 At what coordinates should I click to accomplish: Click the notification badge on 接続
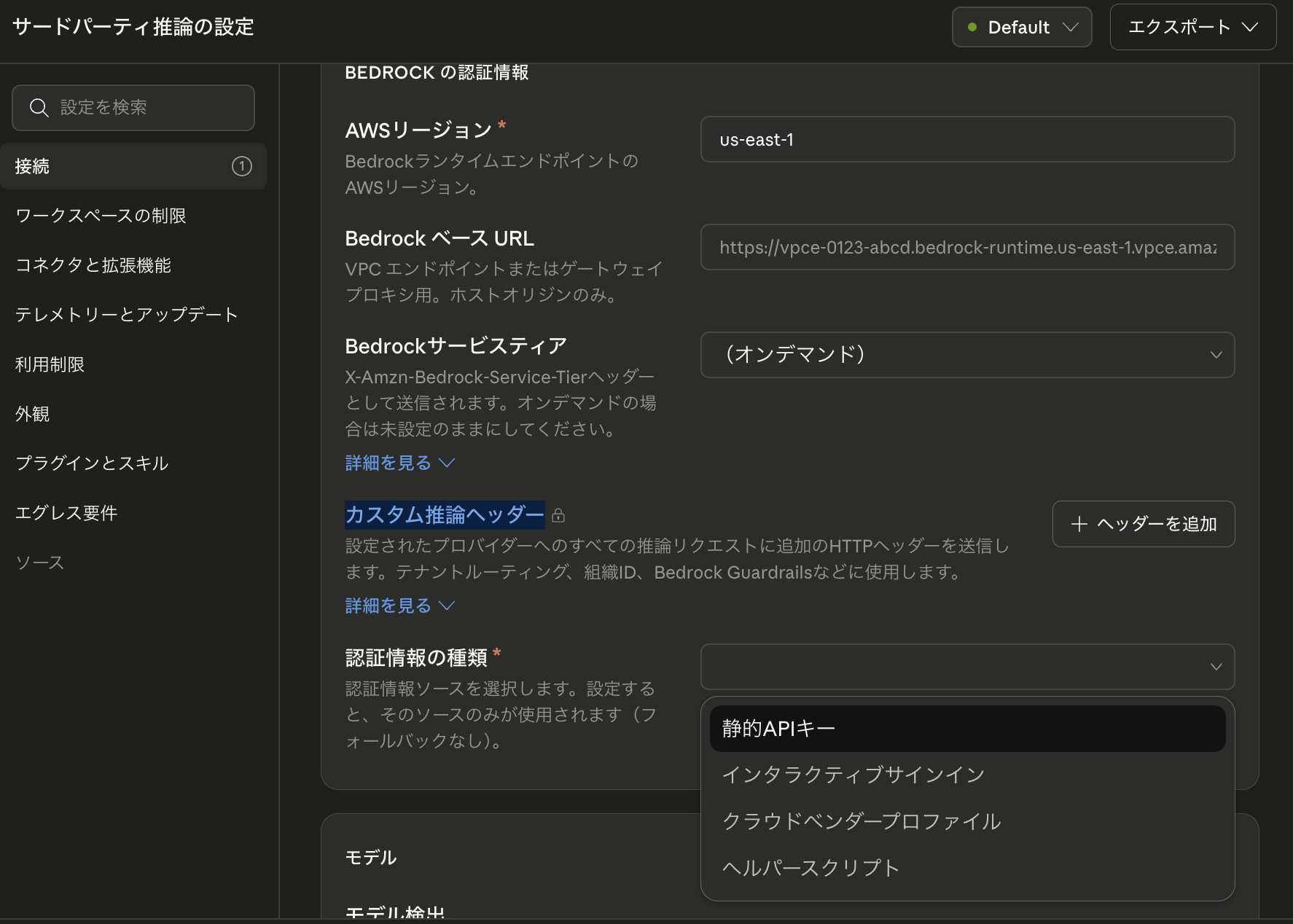coord(242,167)
